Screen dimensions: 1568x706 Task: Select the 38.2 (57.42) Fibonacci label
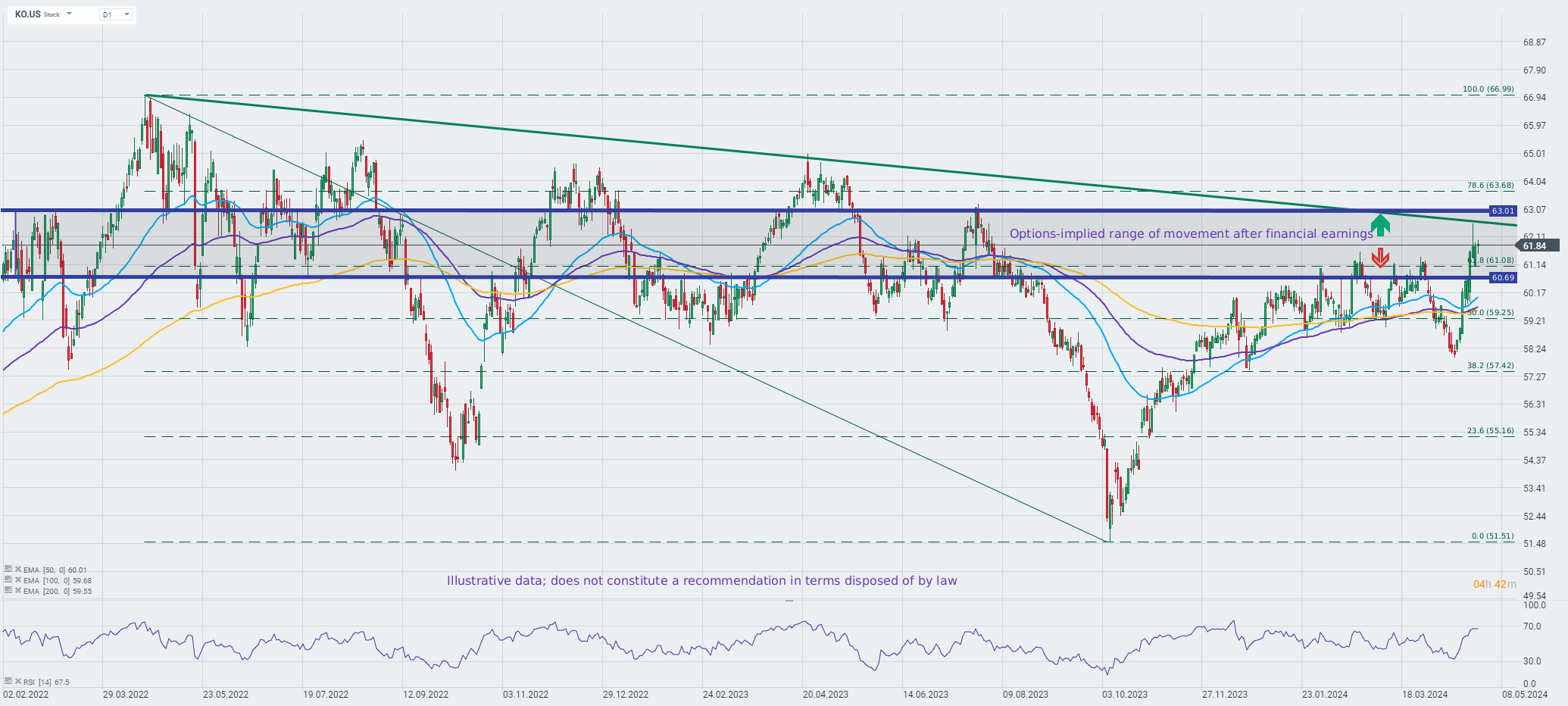(x=1490, y=365)
